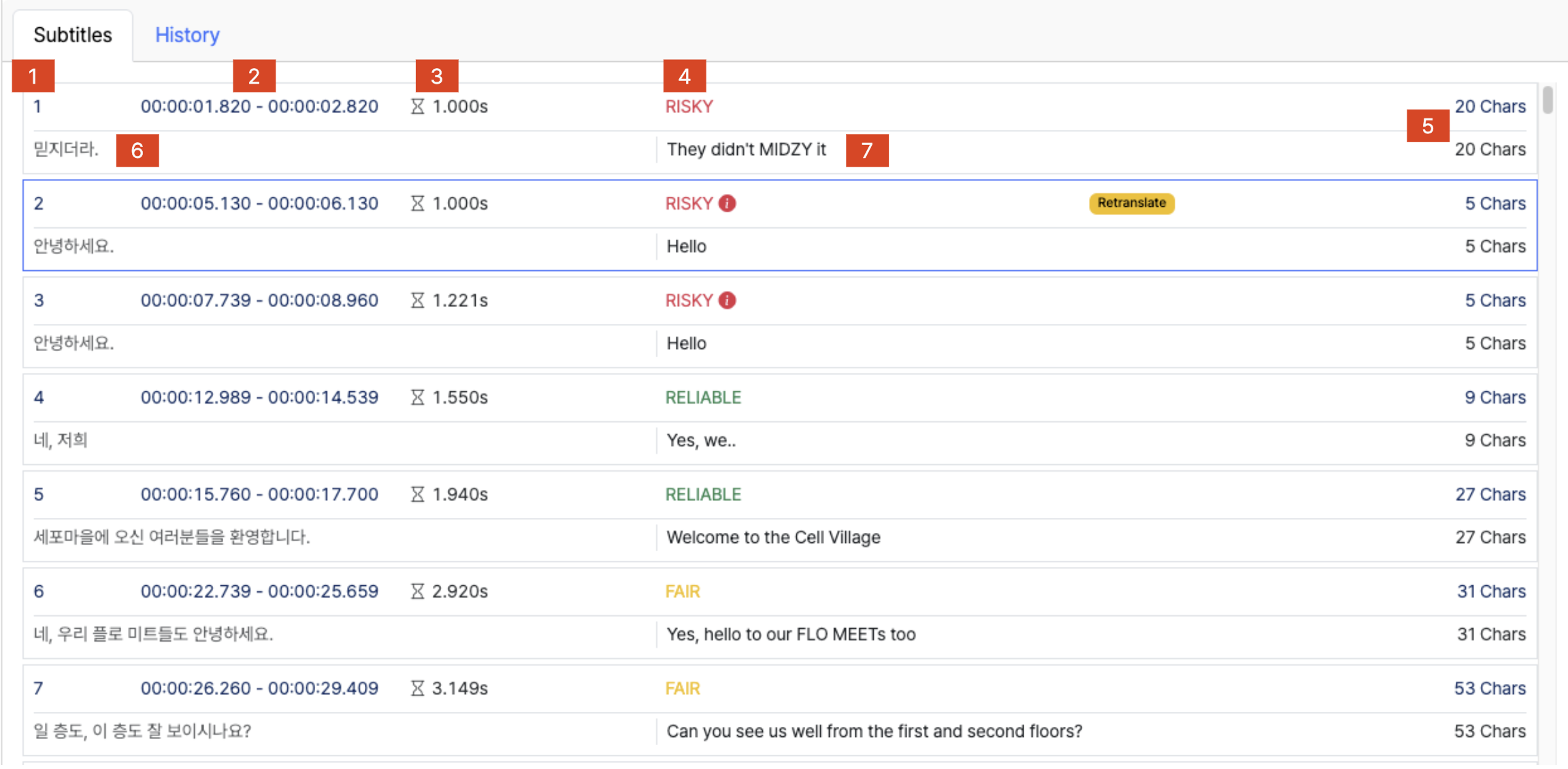Screen dimensions: 1568x769
Task: Click the vertical scrollbar thumb
Action: (x=1548, y=100)
